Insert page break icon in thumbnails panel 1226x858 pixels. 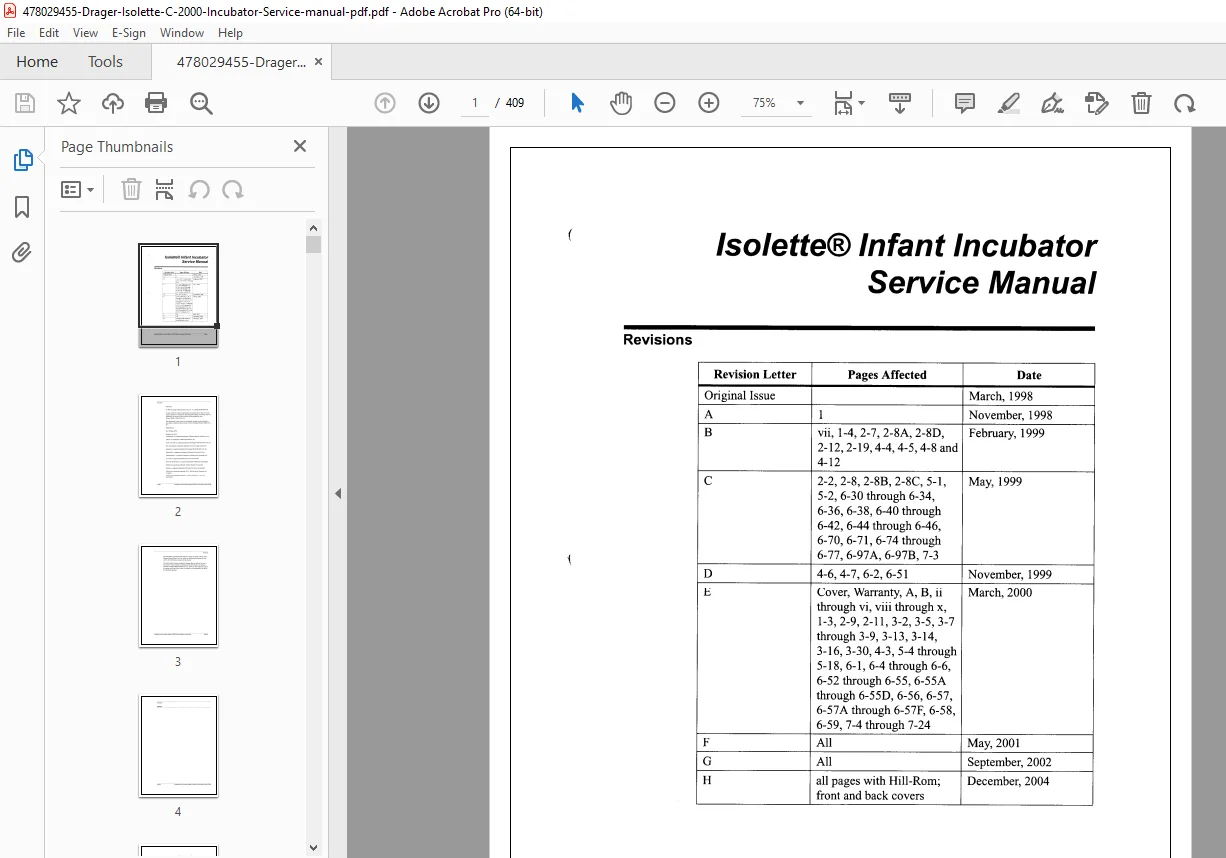coord(165,189)
